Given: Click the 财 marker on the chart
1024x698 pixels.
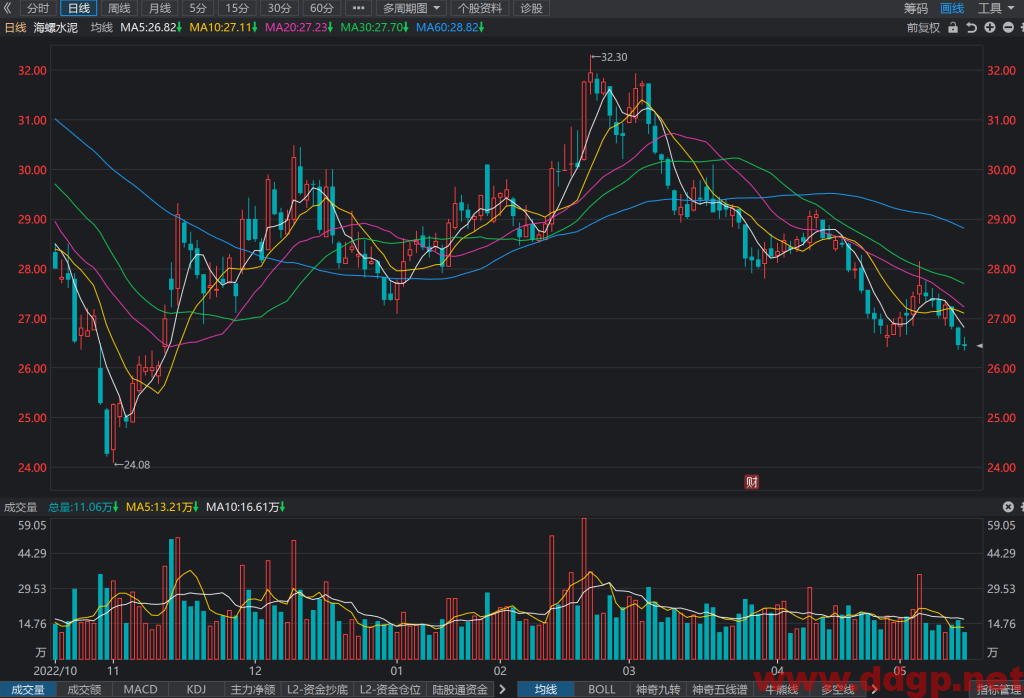Looking at the screenshot, I should [752, 482].
